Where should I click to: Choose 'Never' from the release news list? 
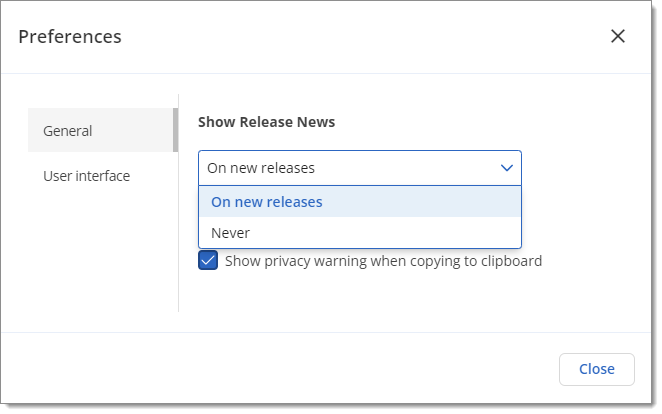pos(360,233)
